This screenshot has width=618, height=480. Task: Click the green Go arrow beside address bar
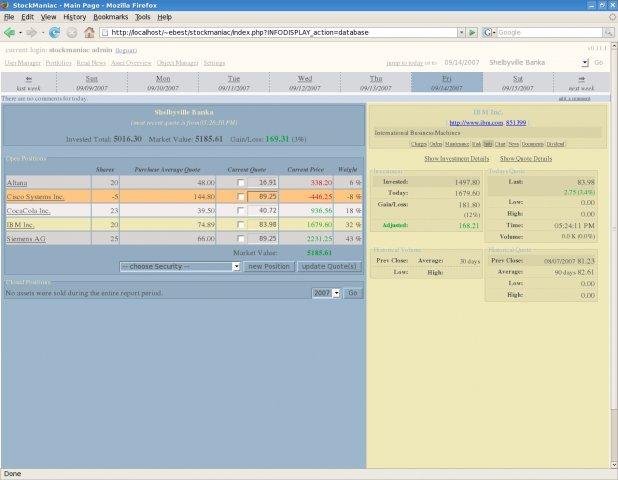click(x=472, y=32)
